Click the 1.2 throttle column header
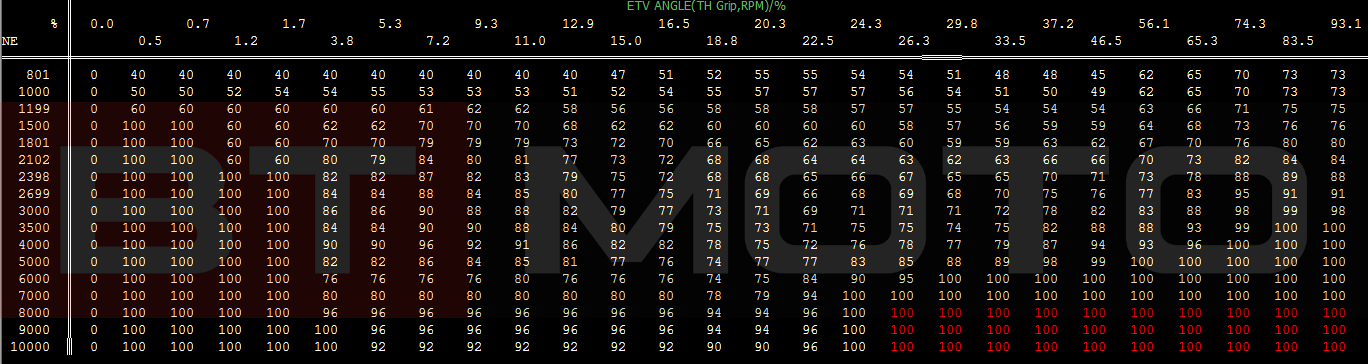The image size is (1368, 364). click(x=246, y=41)
